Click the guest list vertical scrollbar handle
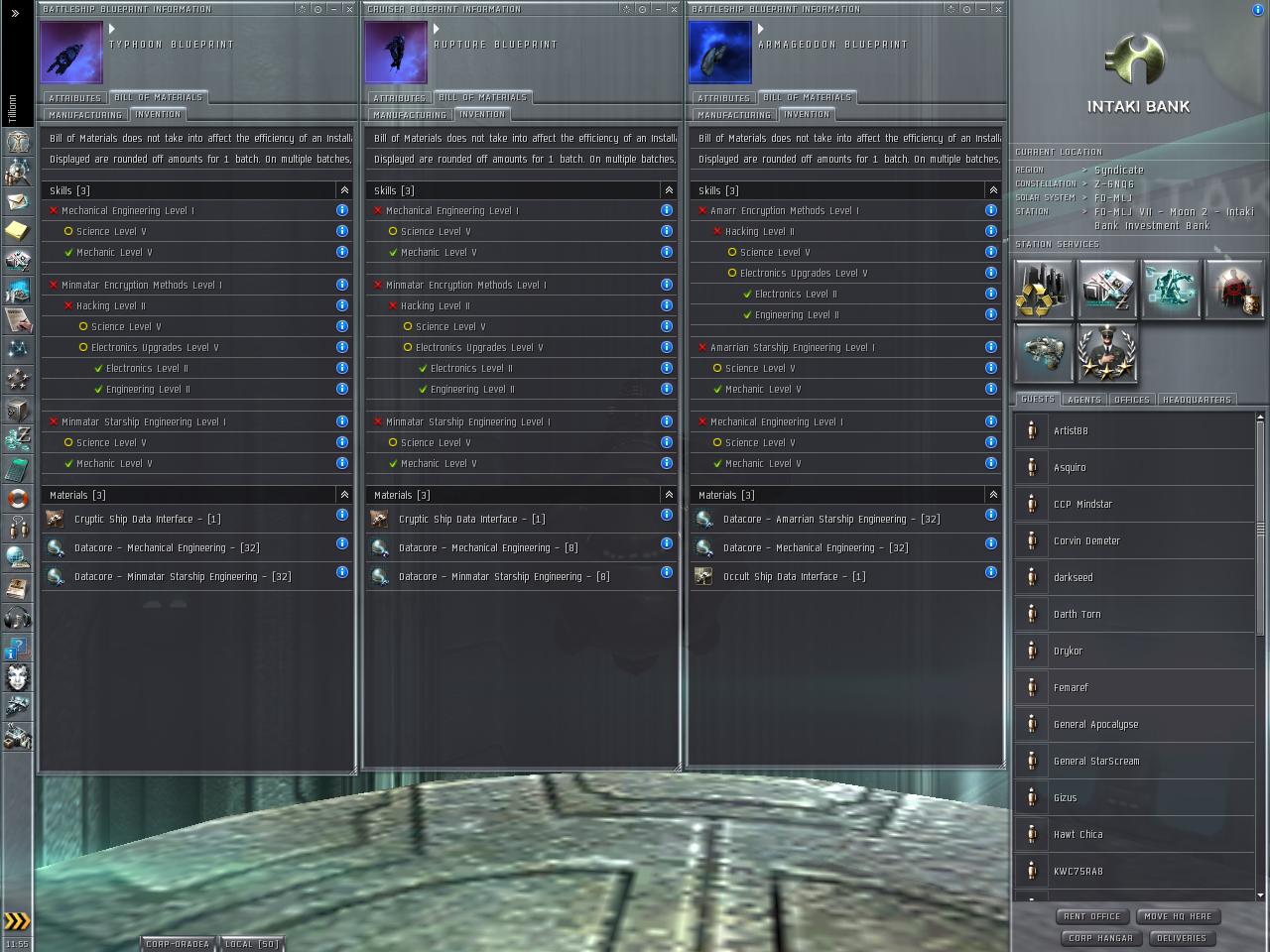Screen dimensions: 1270x952 pyautogui.click(x=1260, y=529)
